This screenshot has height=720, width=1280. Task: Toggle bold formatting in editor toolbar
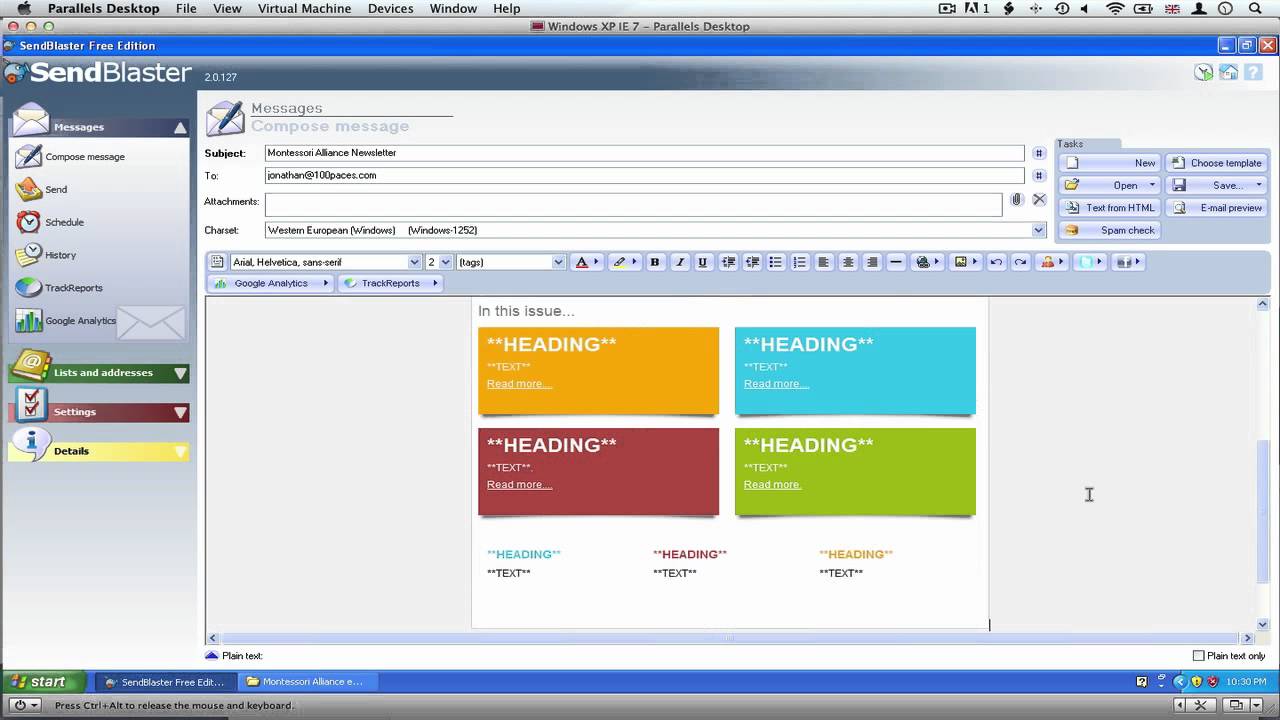[655, 262]
